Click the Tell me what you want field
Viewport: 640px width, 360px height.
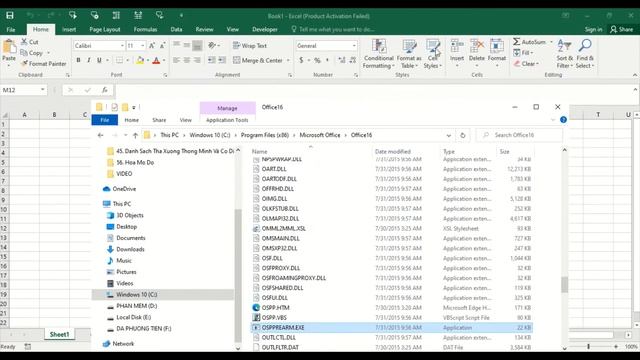click(x=333, y=29)
